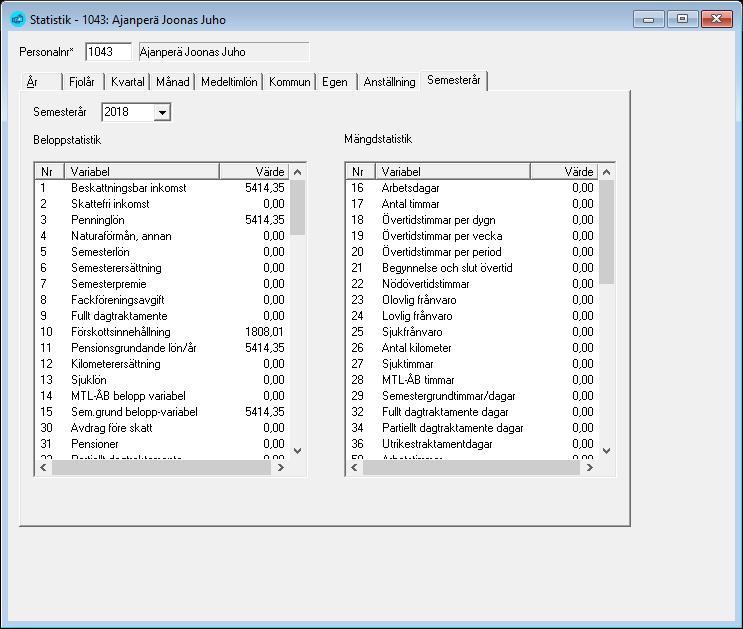Select the Förskottsinnehållning row
Image resolution: width=743 pixels, height=629 pixels.
(x=163, y=332)
